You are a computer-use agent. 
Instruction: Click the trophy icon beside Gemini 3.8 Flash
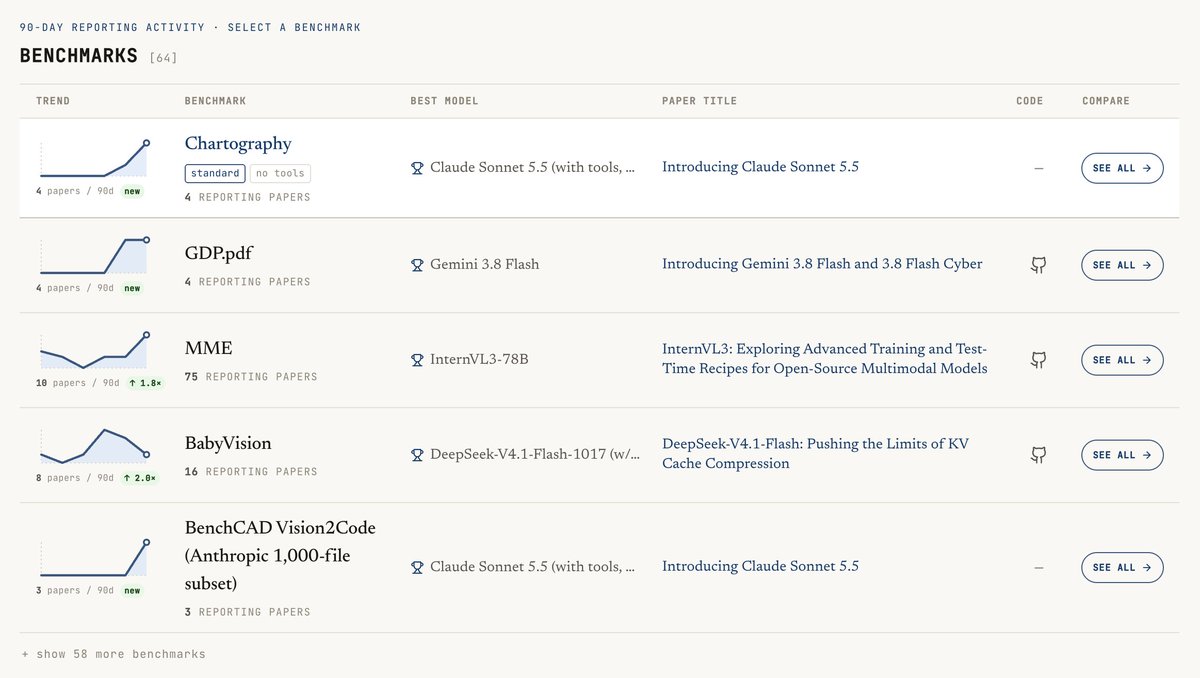tap(417, 265)
